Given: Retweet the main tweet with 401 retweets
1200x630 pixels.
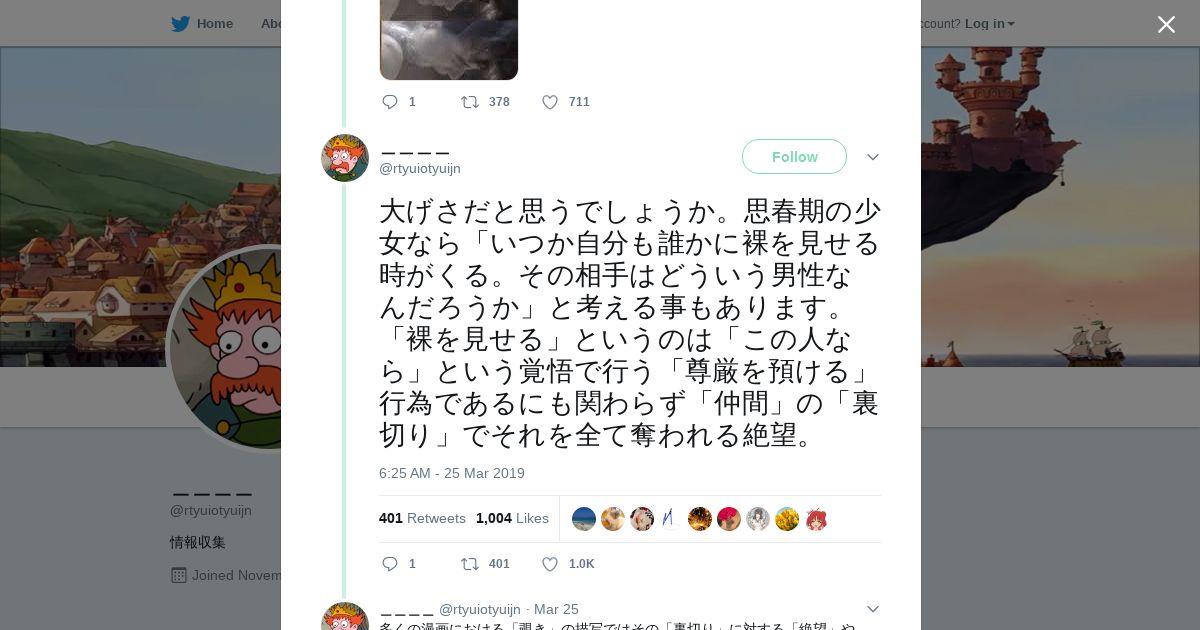Looking at the screenshot, I should (x=469, y=564).
